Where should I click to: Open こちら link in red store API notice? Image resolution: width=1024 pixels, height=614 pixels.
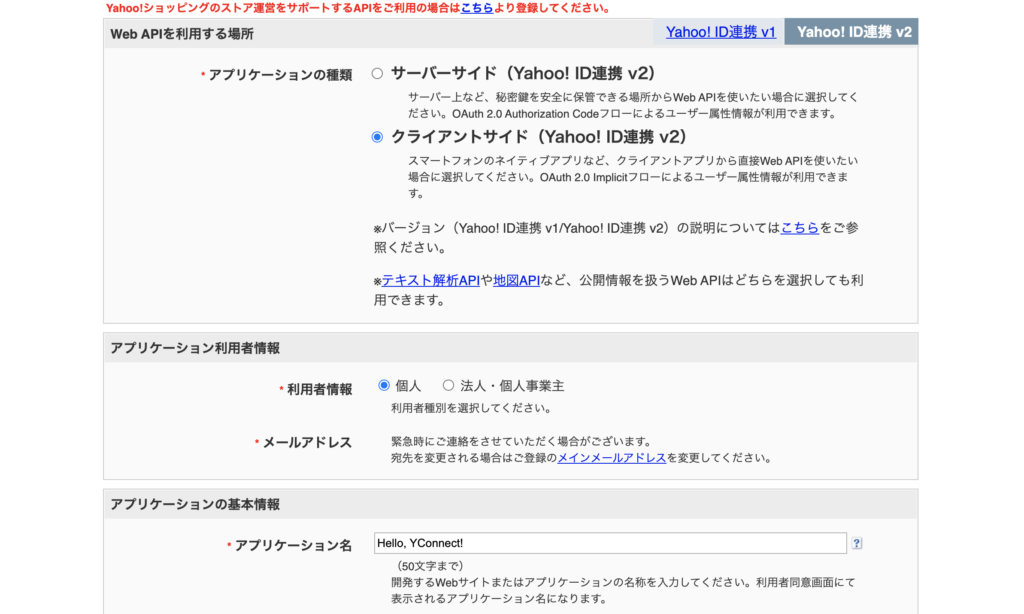477,8
